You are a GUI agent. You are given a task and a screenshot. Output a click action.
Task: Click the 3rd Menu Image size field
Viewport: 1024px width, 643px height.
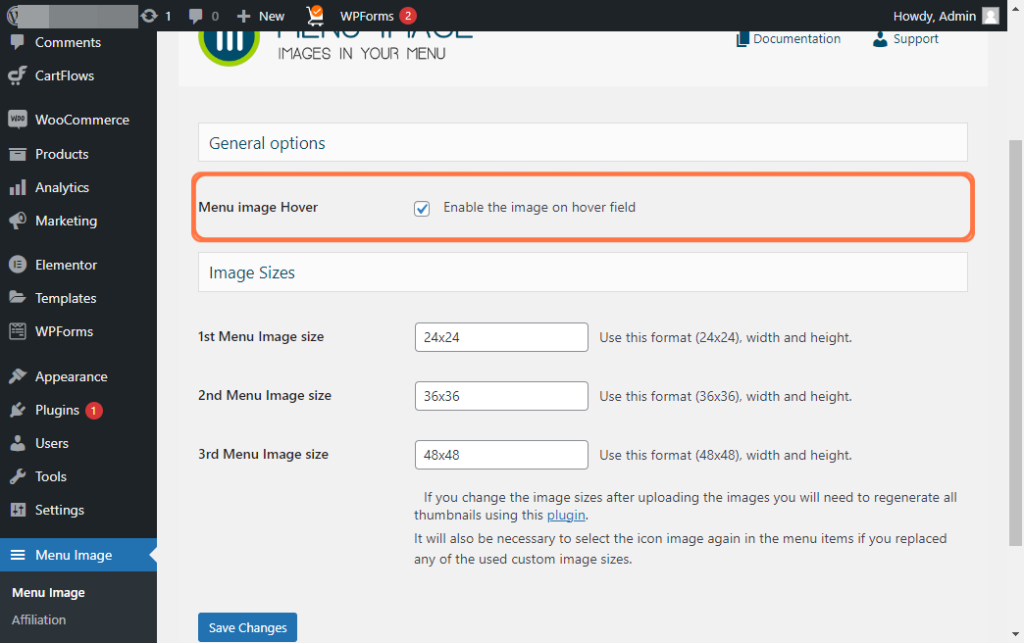[x=501, y=454]
